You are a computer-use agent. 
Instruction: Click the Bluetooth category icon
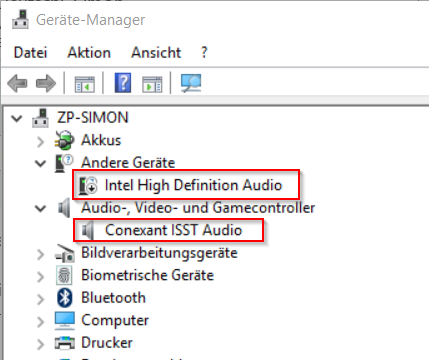point(64,298)
